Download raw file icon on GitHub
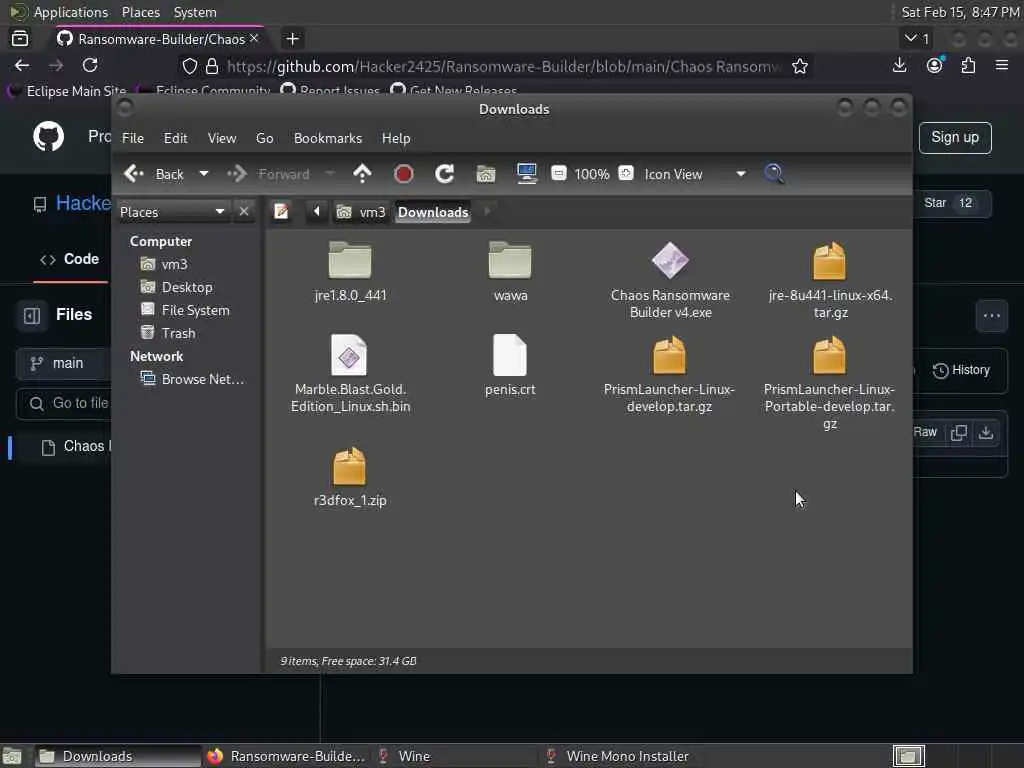The image size is (1024, 768). point(986,432)
